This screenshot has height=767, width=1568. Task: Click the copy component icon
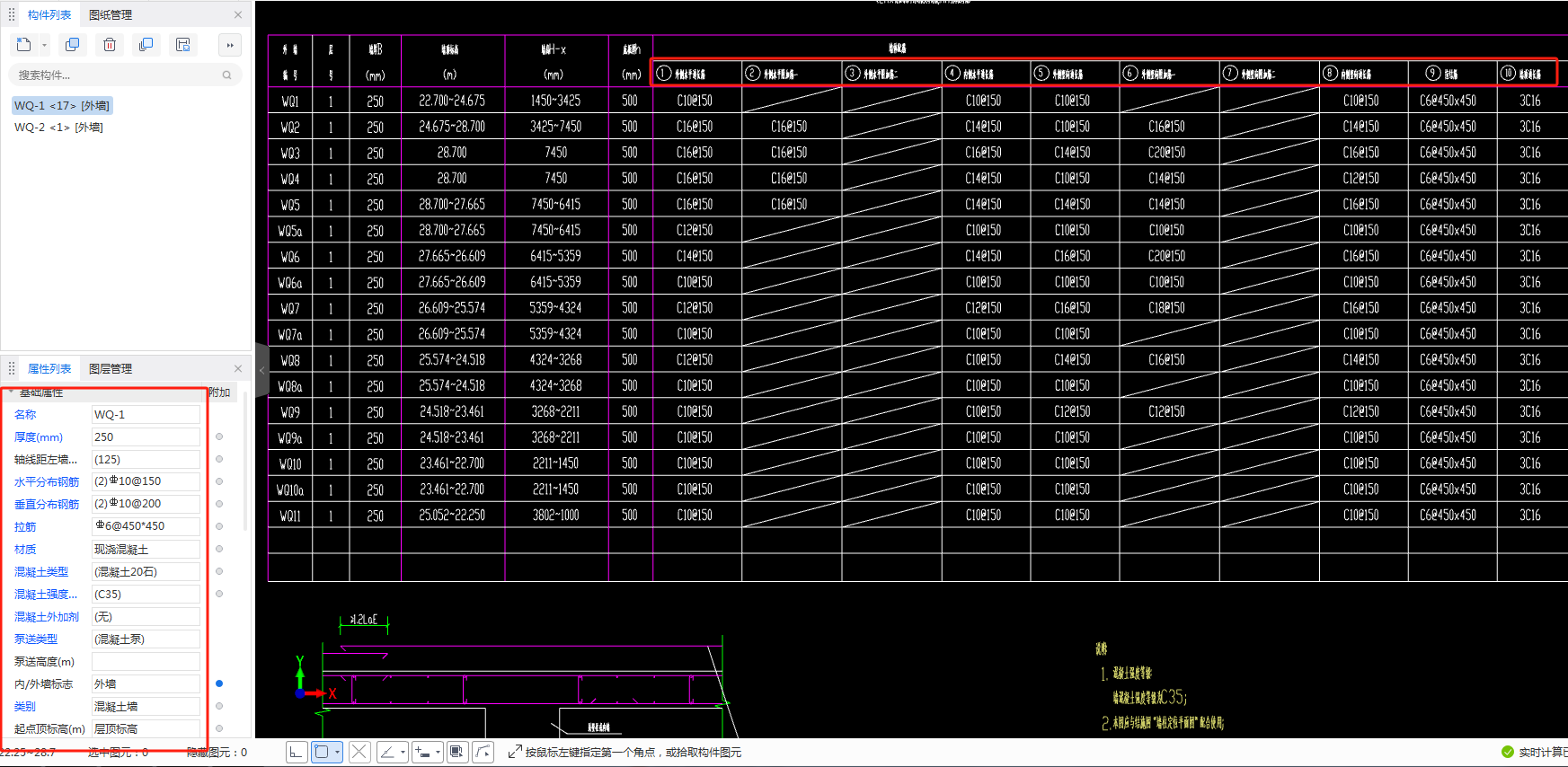[x=72, y=45]
